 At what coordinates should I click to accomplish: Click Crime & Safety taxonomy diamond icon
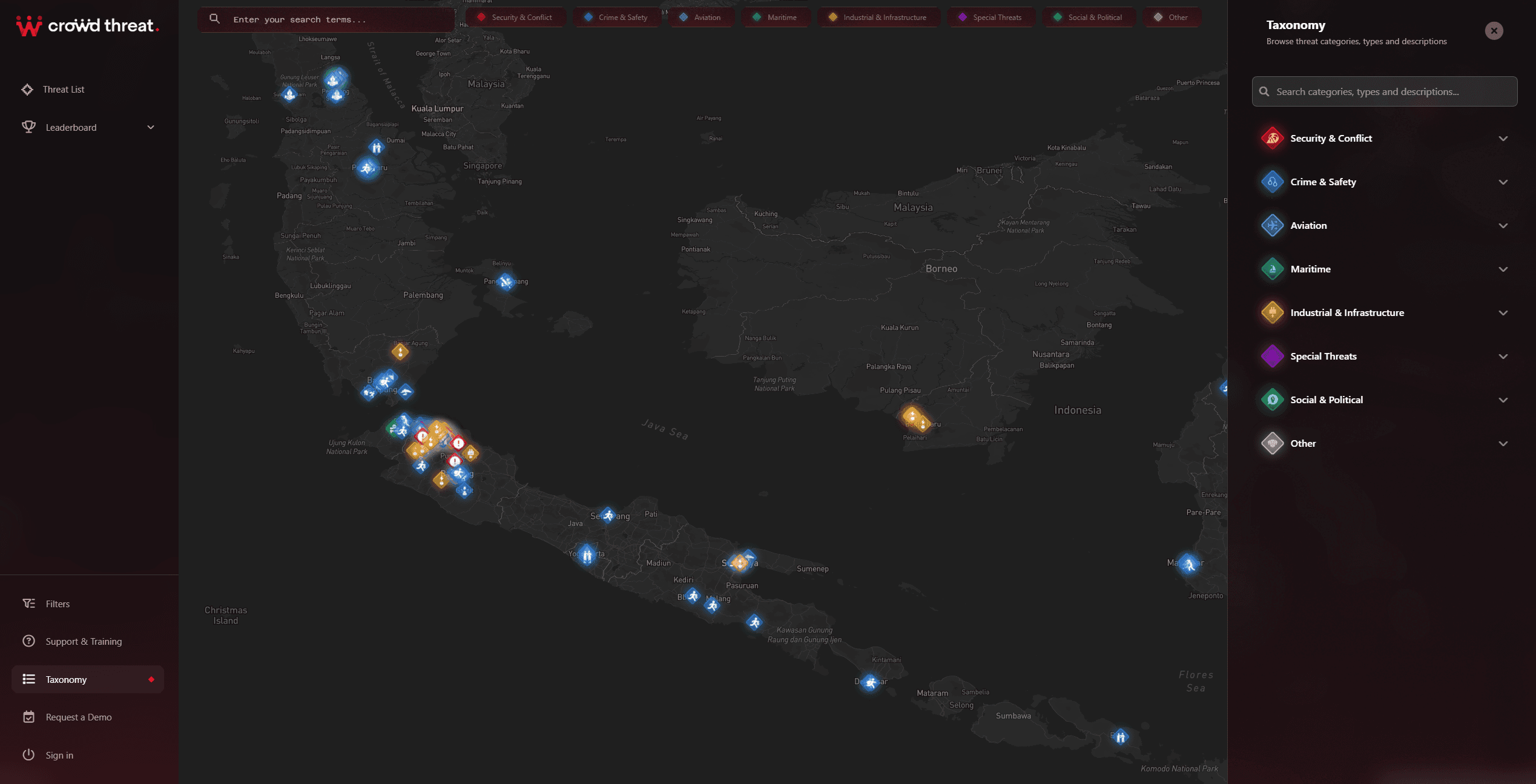click(x=1273, y=182)
